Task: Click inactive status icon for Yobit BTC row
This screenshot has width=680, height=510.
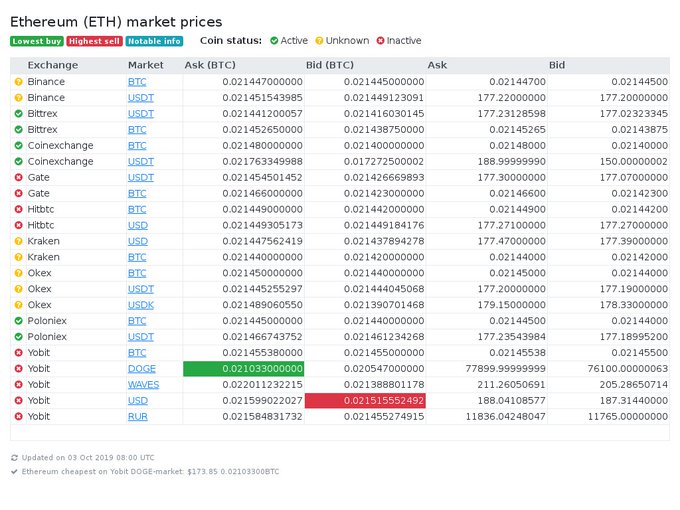Action: pos(18,353)
